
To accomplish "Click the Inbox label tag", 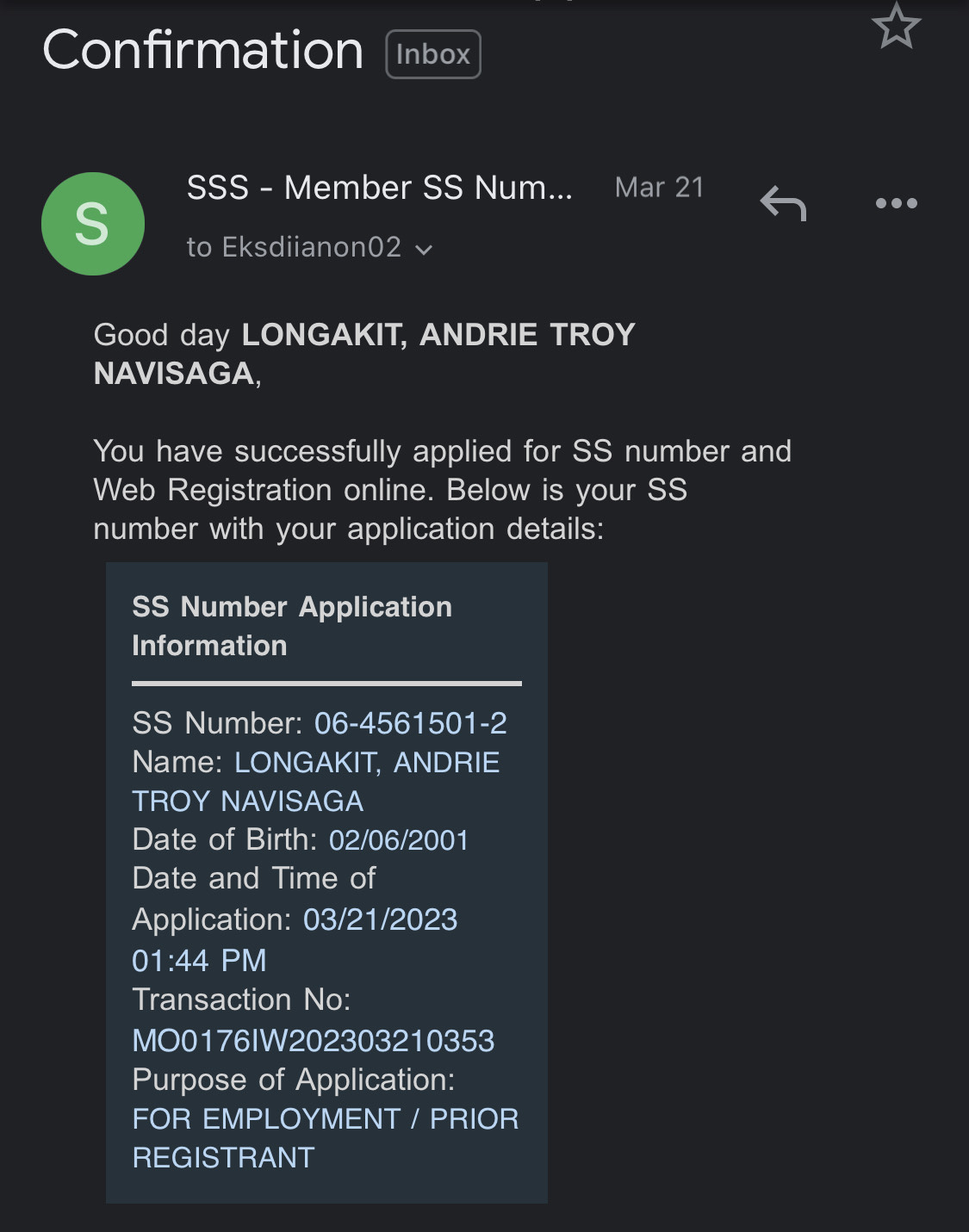I will tap(432, 54).
